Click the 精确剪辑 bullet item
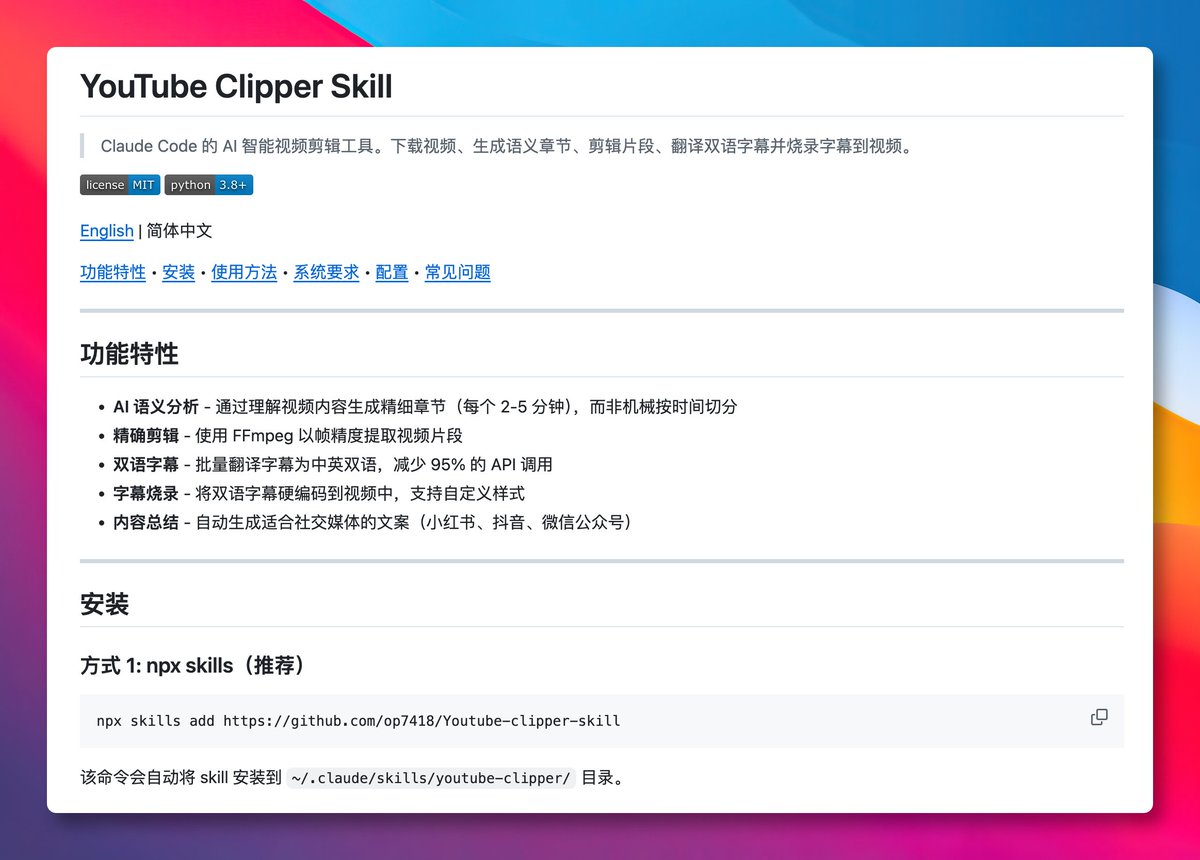 288,436
